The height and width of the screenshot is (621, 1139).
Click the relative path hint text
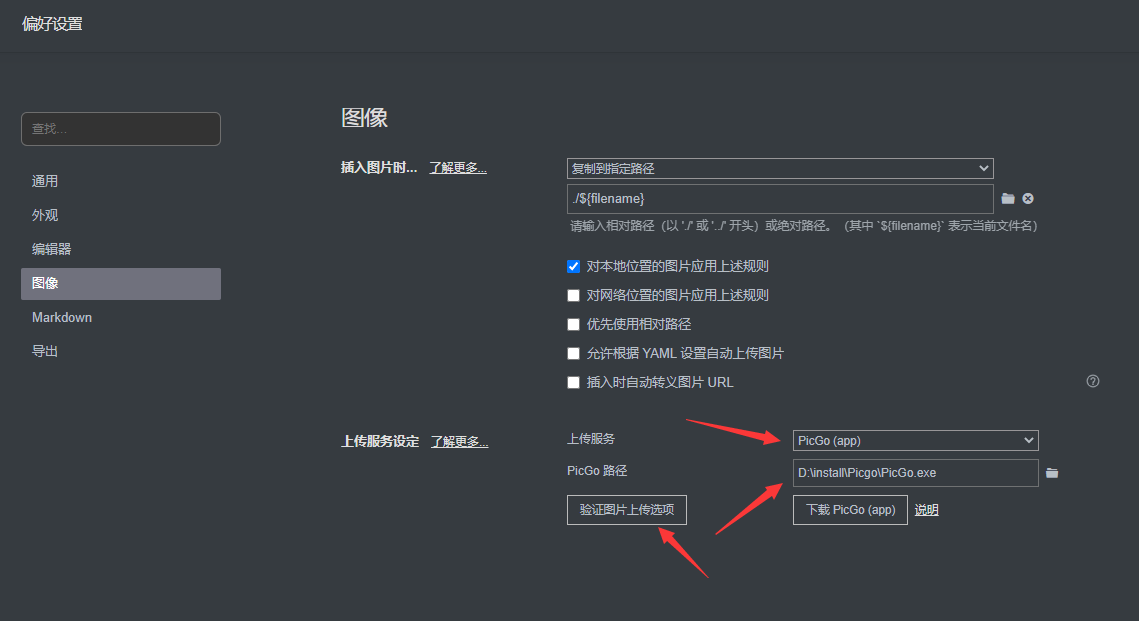coord(803,226)
